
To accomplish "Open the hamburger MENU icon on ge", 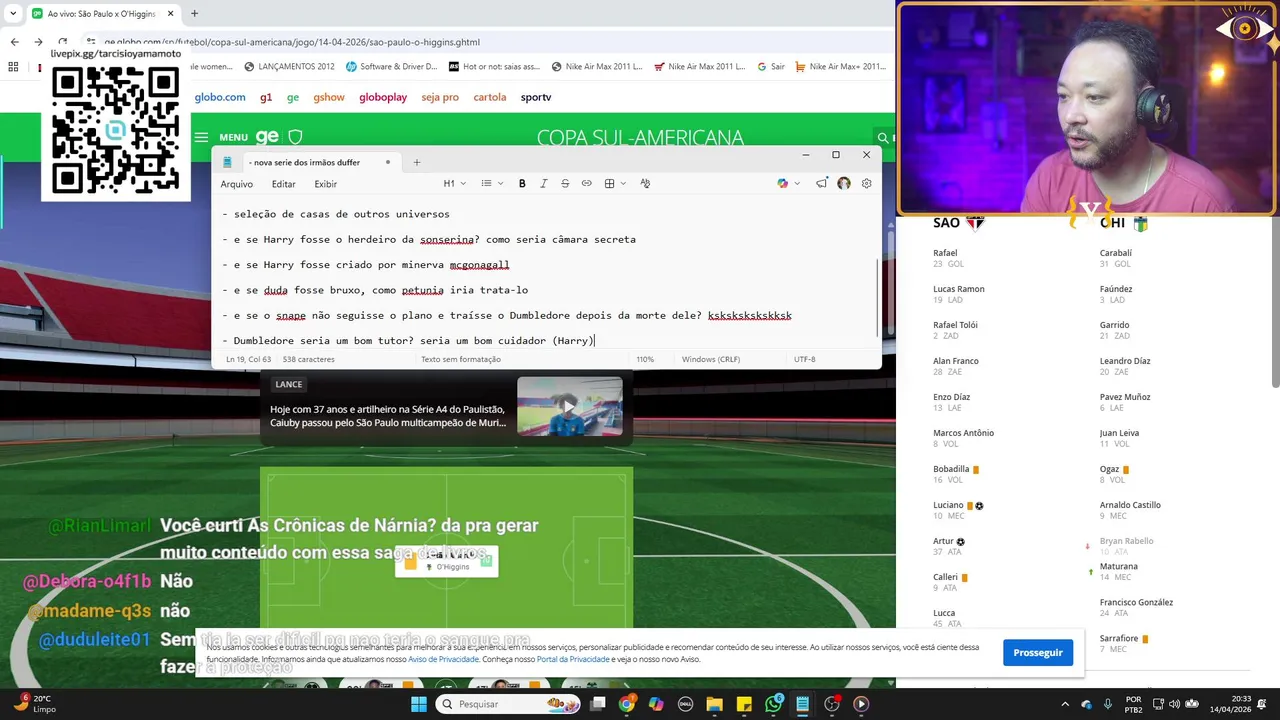I will [x=201, y=138].
